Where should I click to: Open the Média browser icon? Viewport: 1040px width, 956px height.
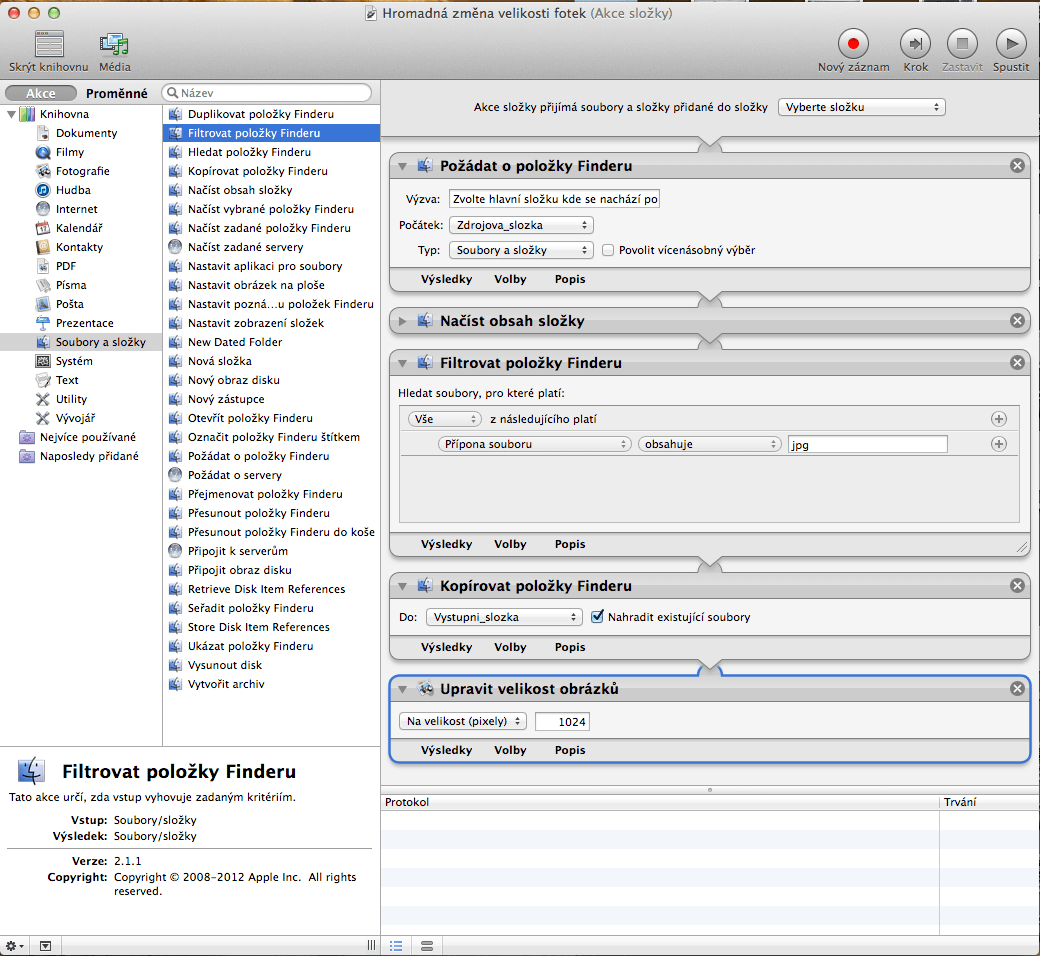[114, 44]
